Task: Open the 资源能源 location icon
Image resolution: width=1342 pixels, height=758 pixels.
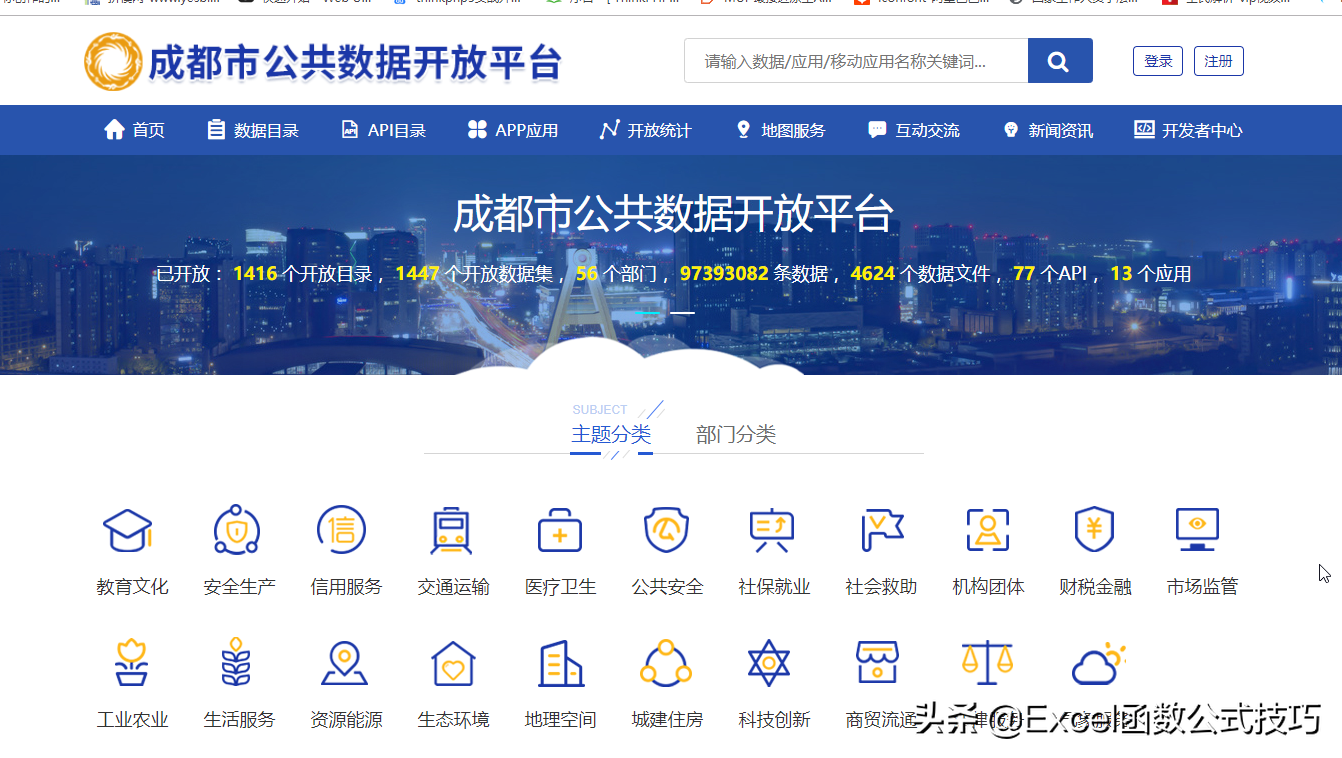Action: click(345, 663)
